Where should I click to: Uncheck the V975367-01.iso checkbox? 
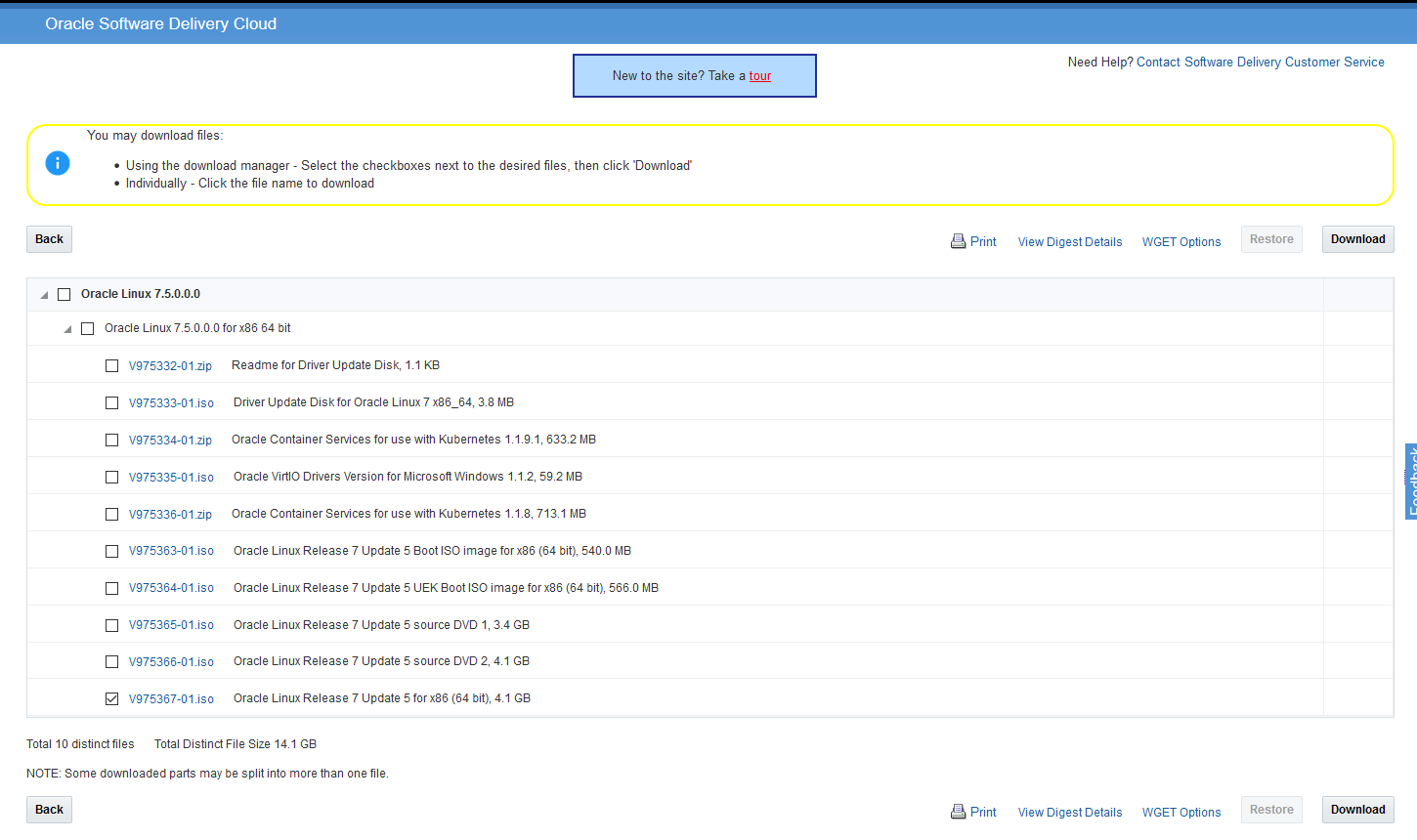click(111, 697)
